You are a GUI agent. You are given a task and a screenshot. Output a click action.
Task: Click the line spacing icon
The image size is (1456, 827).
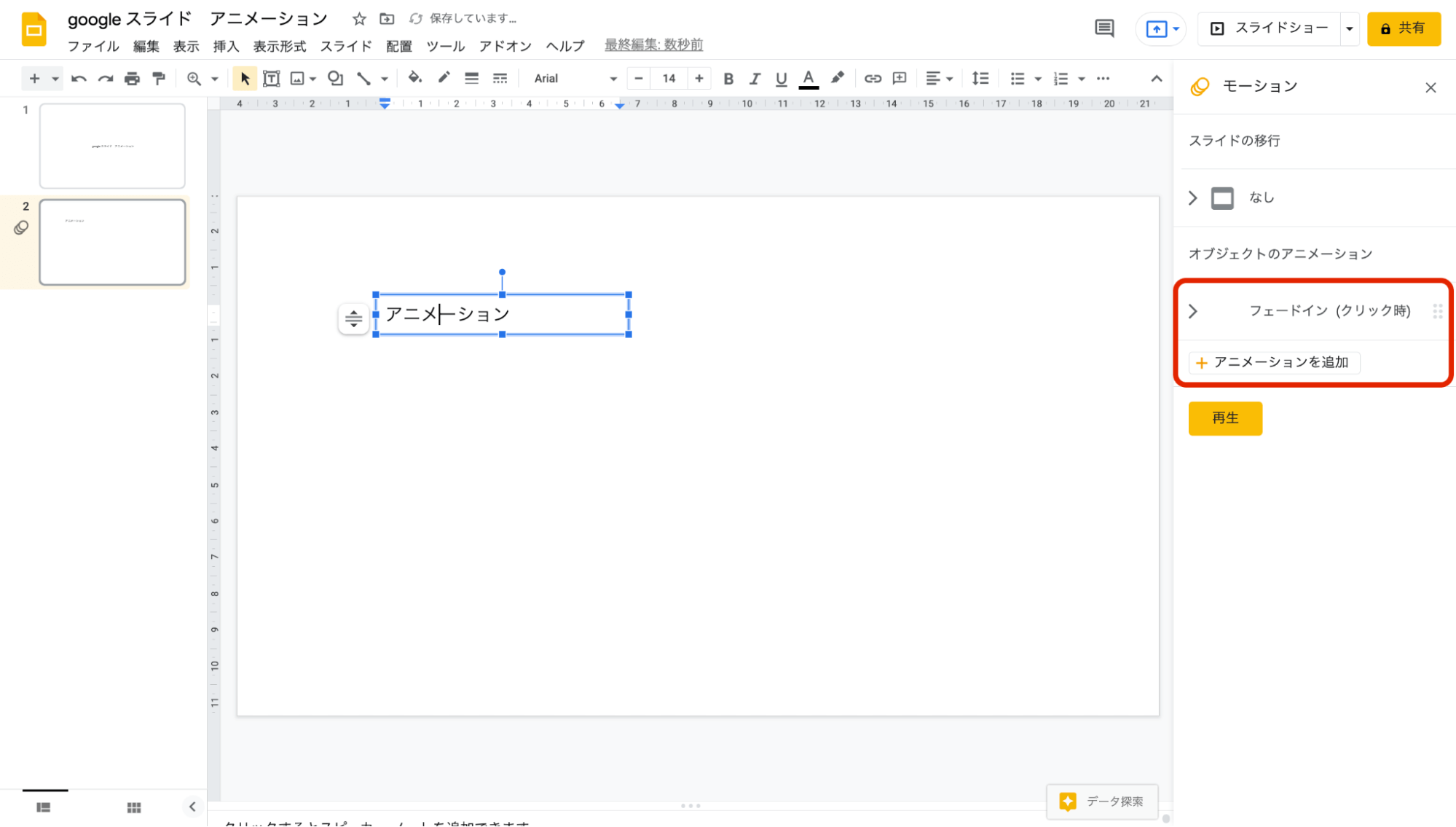(x=980, y=79)
